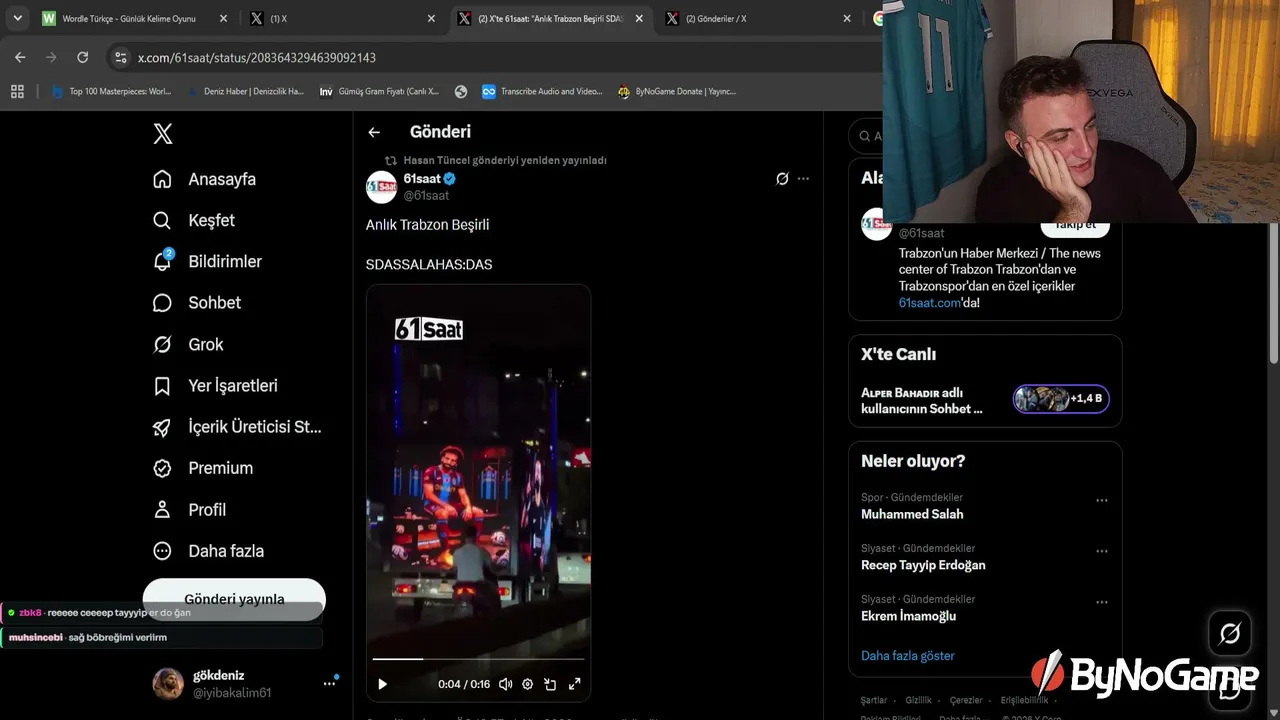Open Grok from the sidebar
1280x720 pixels.
(188, 344)
